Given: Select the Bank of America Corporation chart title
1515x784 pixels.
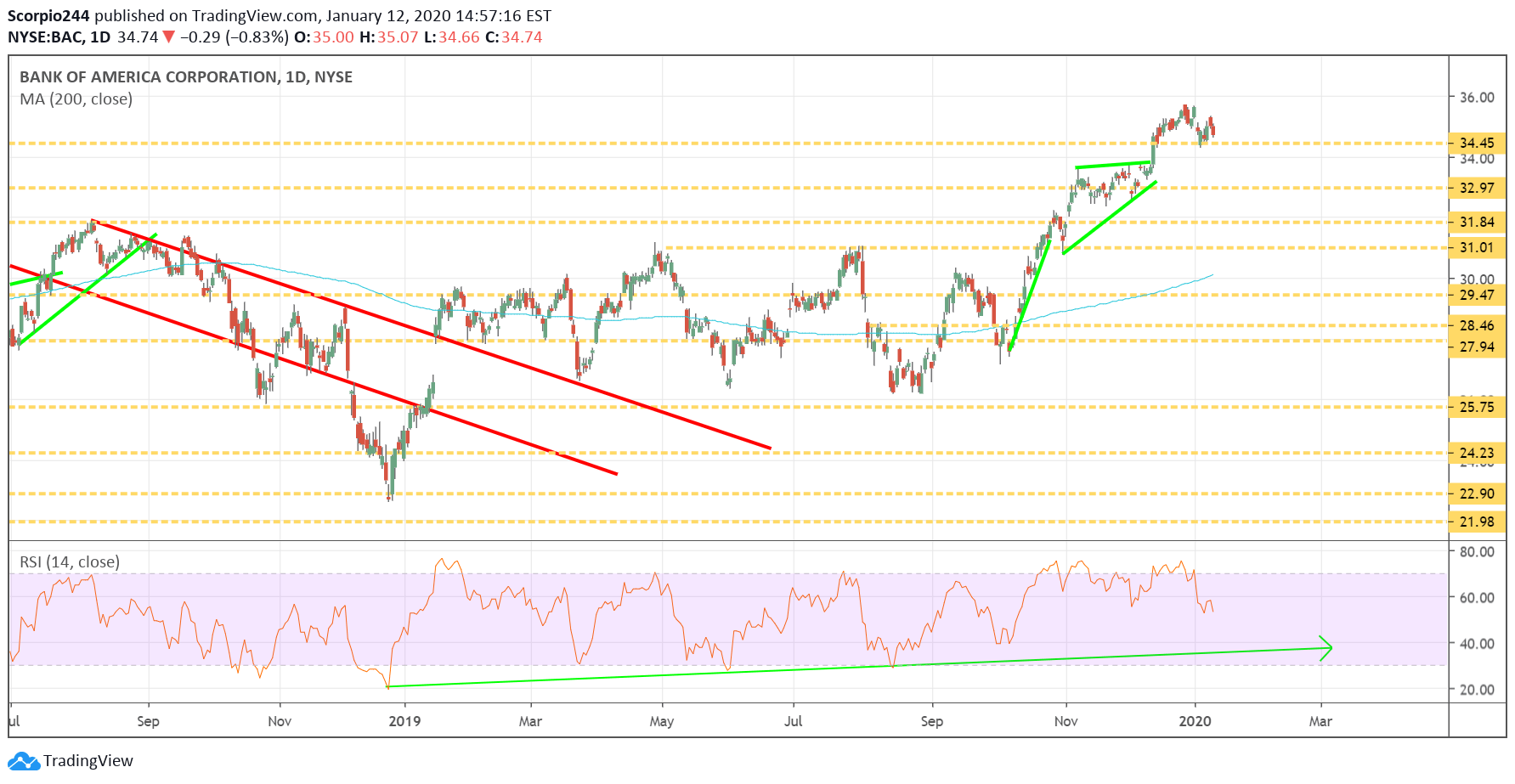Looking at the screenshot, I should point(186,77).
